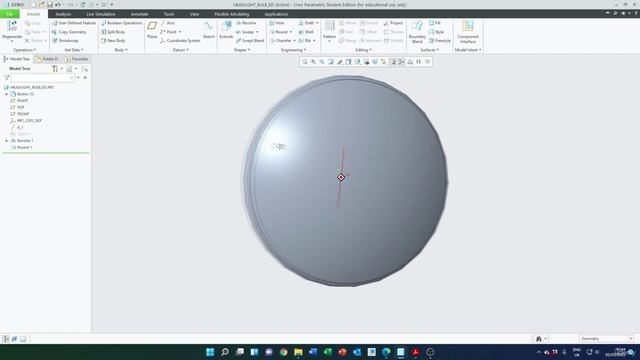Open Component Interface

point(468,32)
